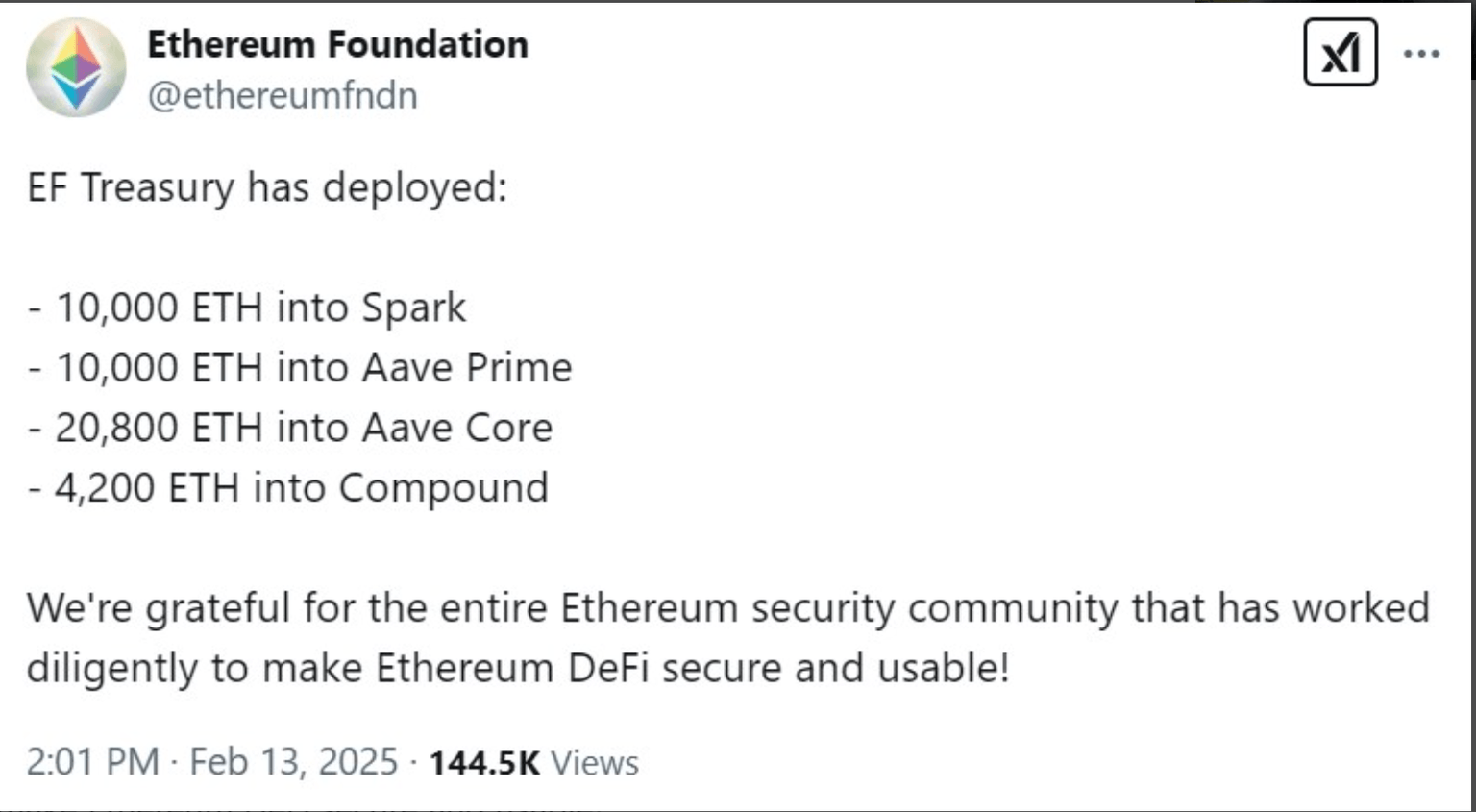Click the 4,200 ETH into Compound text

[x=287, y=487]
